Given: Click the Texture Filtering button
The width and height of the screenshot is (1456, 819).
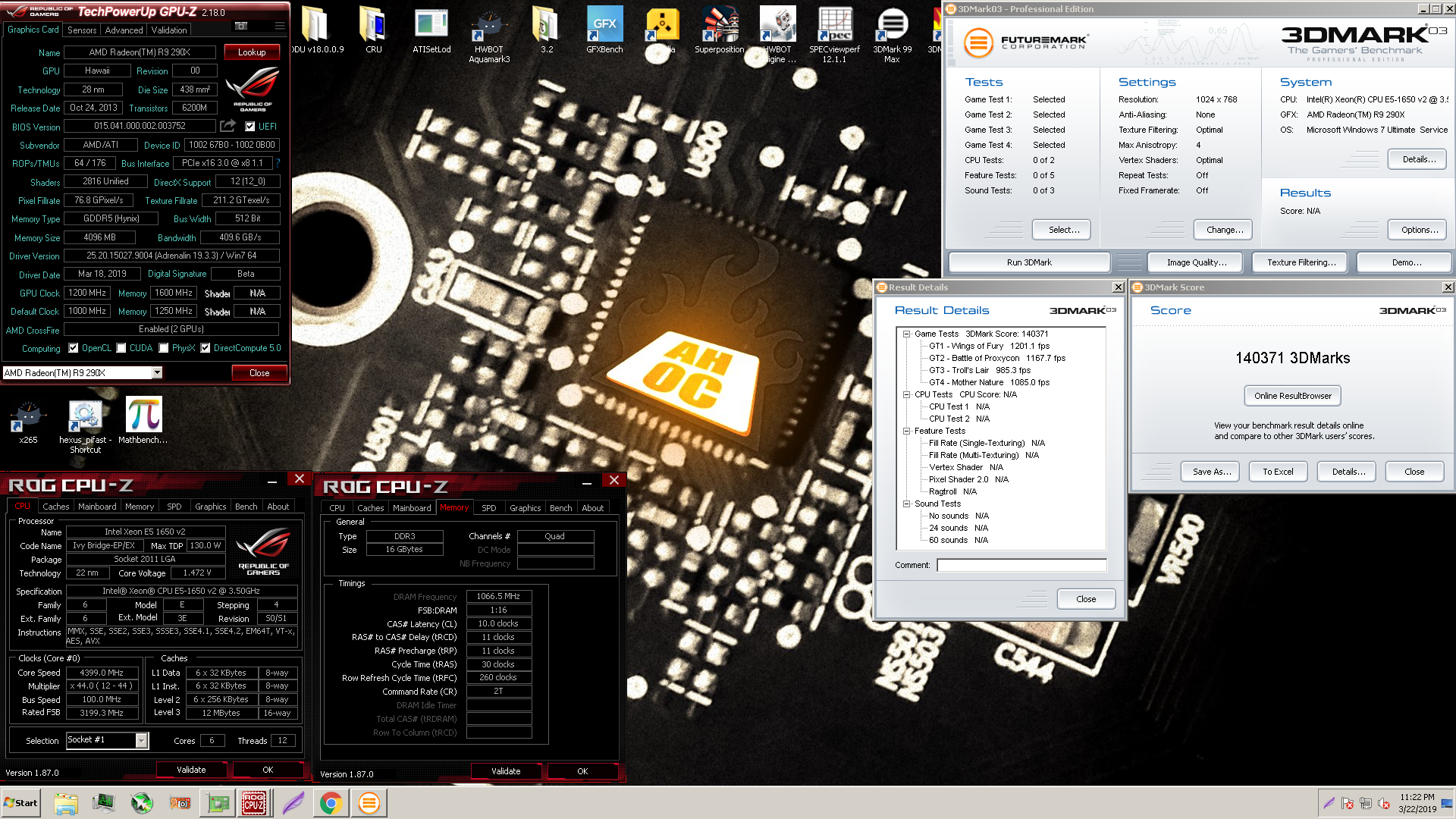Looking at the screenshot, I should point(1301,262).
